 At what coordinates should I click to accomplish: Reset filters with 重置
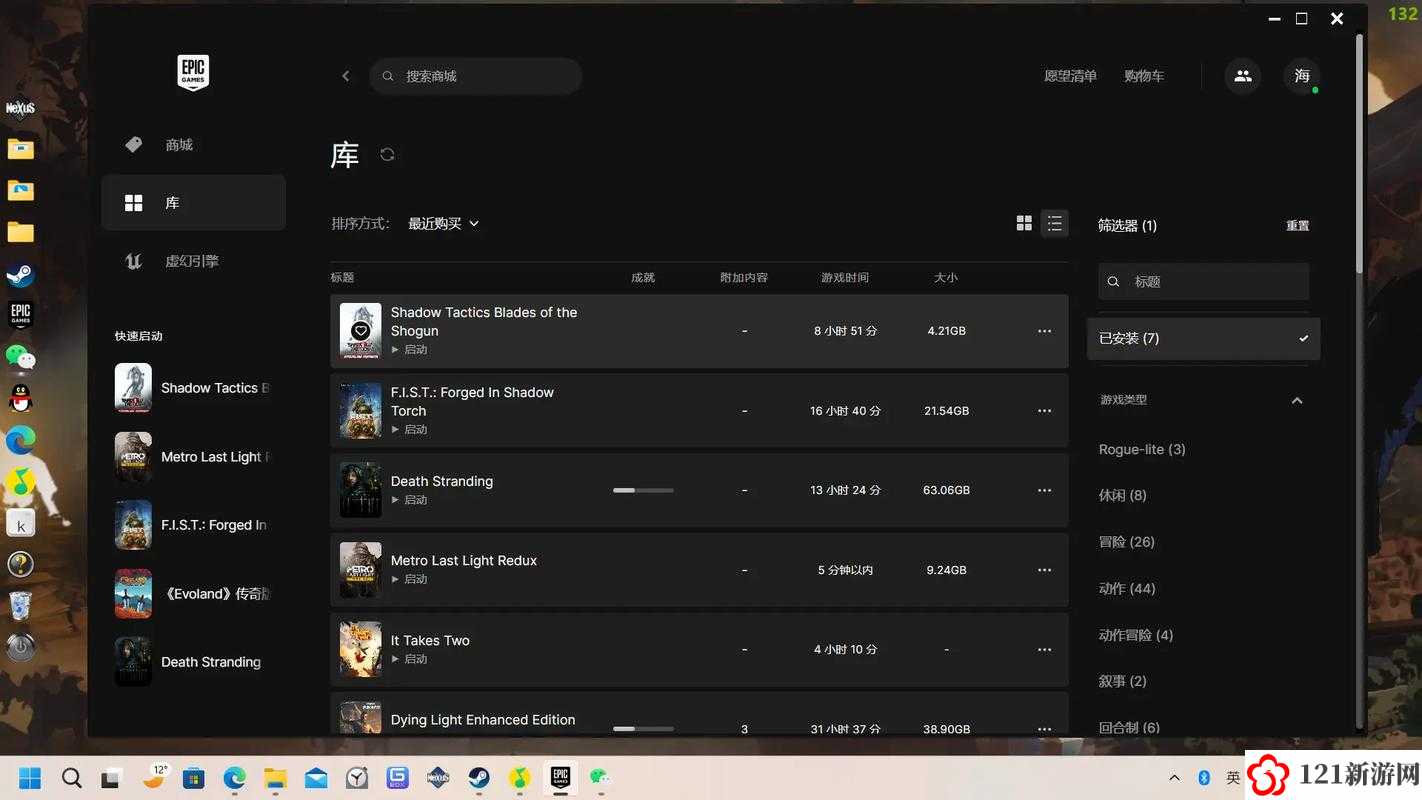(x=1297, y=226)
